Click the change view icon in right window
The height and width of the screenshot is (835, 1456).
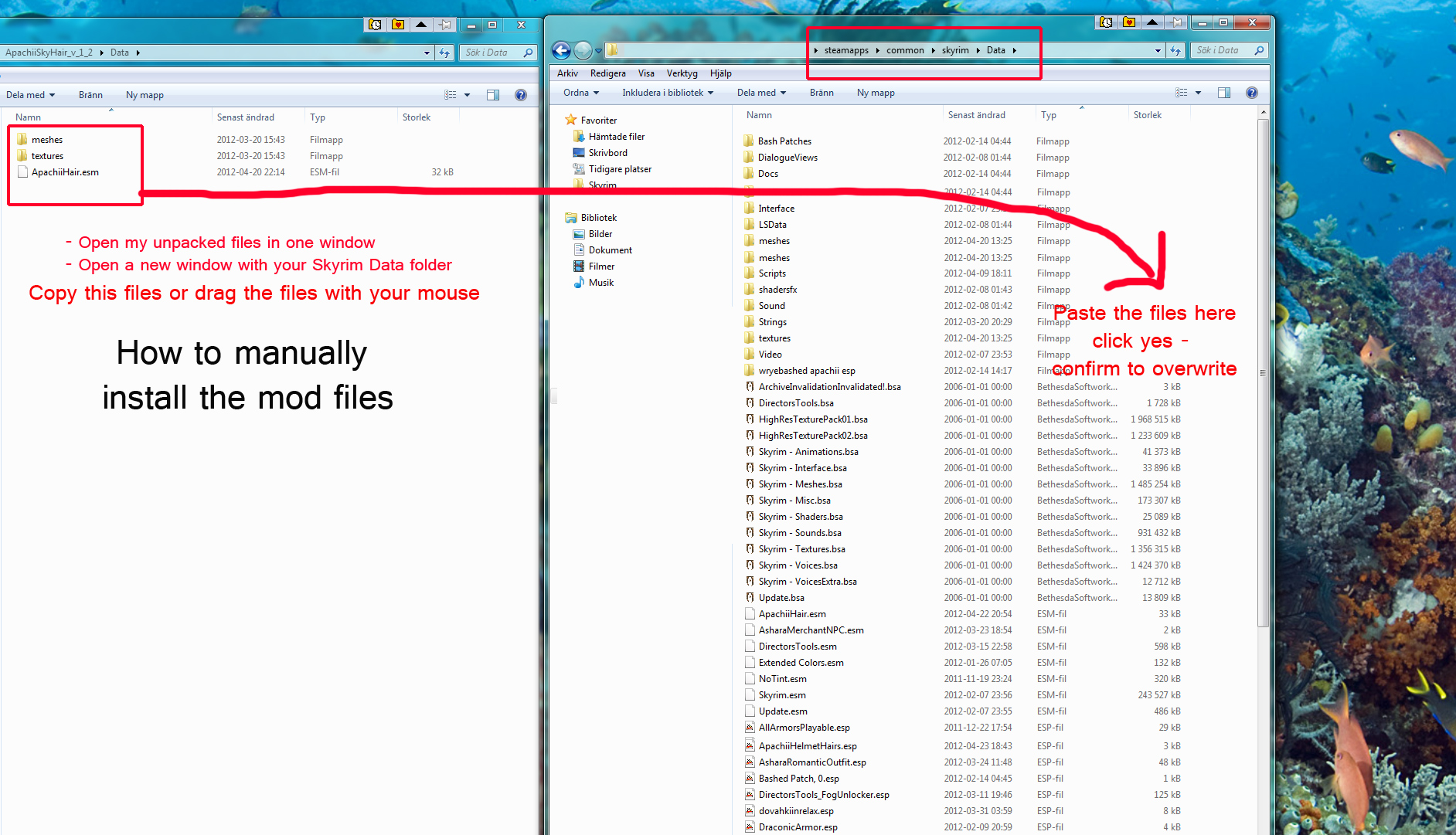tap(1181, 93)
